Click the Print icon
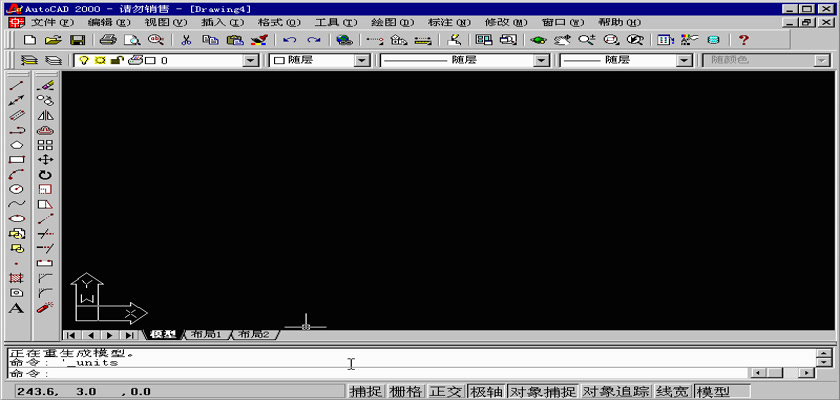840x400 pixels. click(108, 40)
